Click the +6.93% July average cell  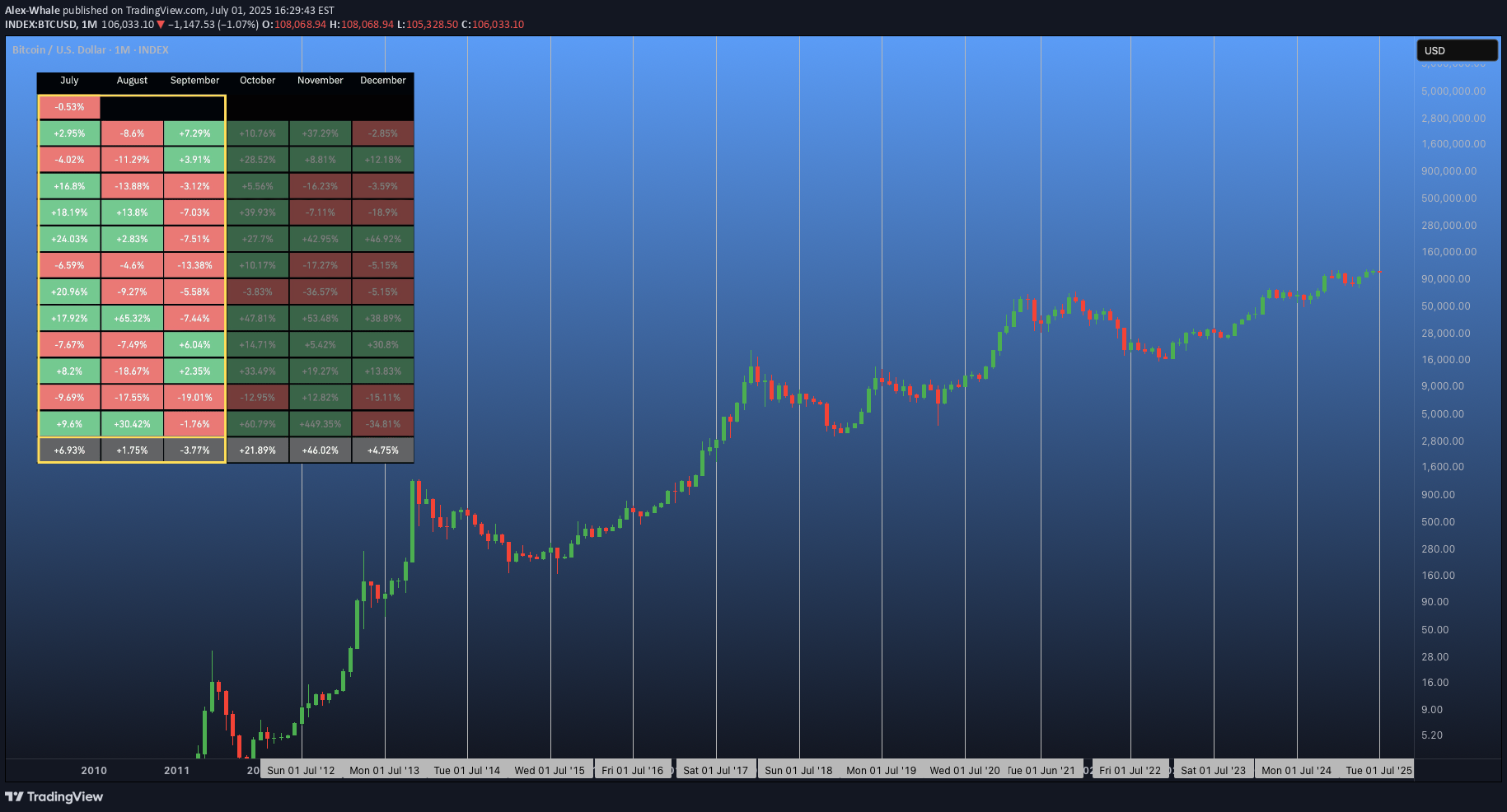[x=69, y=450]
